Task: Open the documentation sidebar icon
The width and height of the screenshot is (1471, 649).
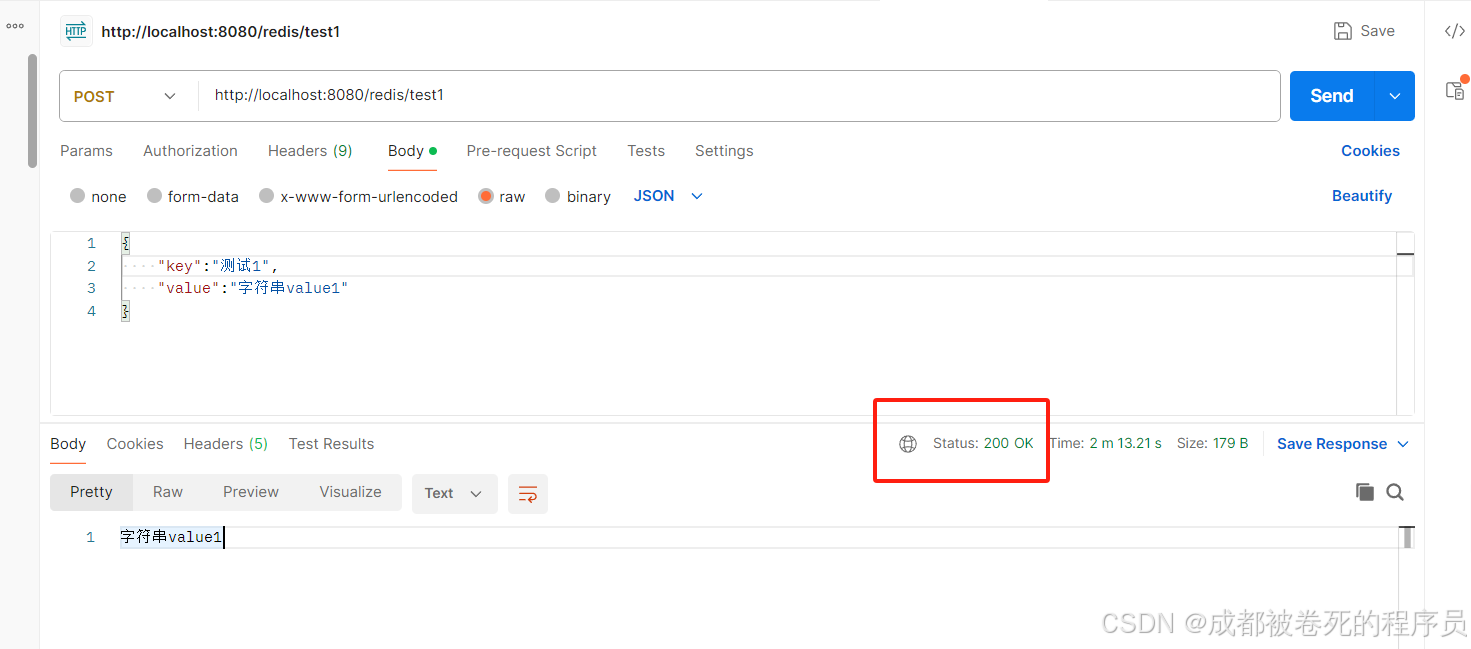Action: pyautogui.click(x=1456, y=89)
